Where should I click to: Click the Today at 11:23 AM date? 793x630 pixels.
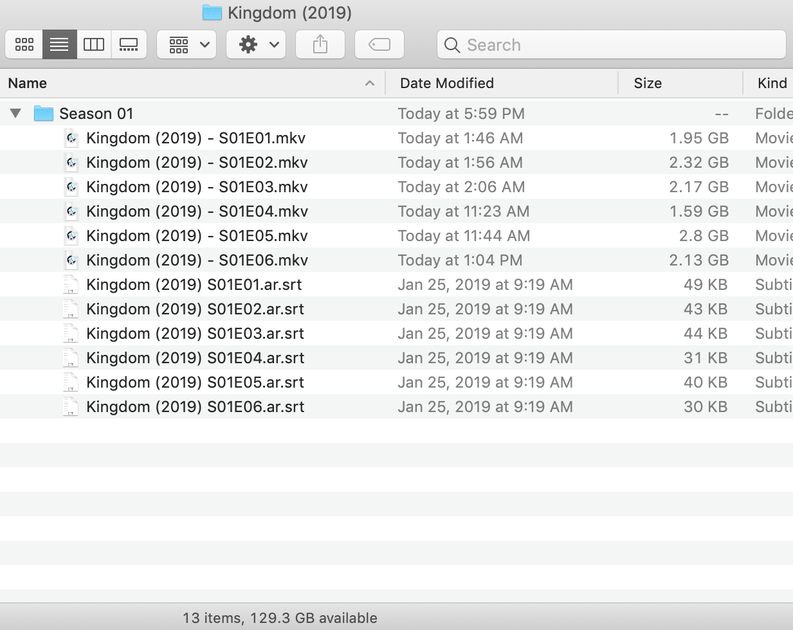point(463,211)
